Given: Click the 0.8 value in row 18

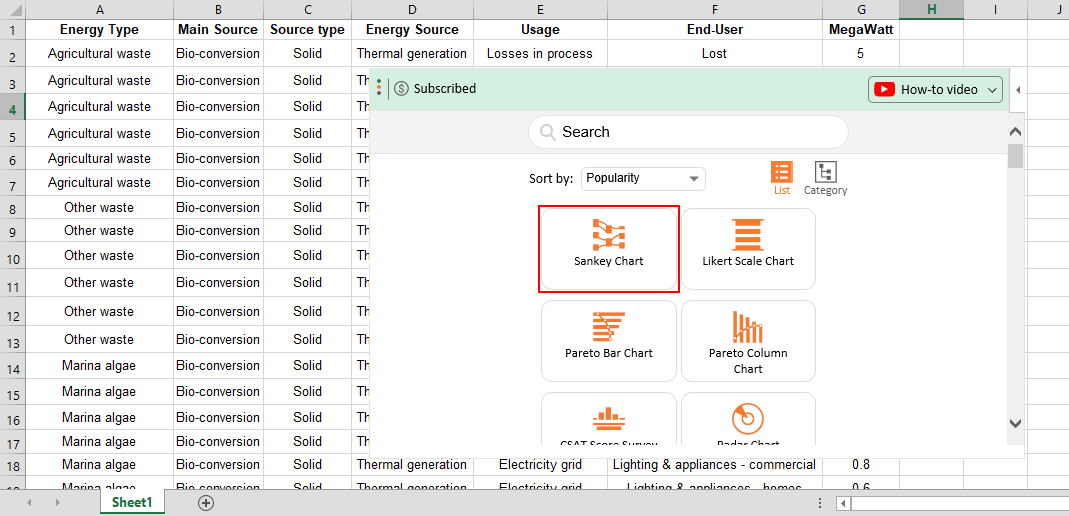Looking at the screenshot, I should (861, 464).
